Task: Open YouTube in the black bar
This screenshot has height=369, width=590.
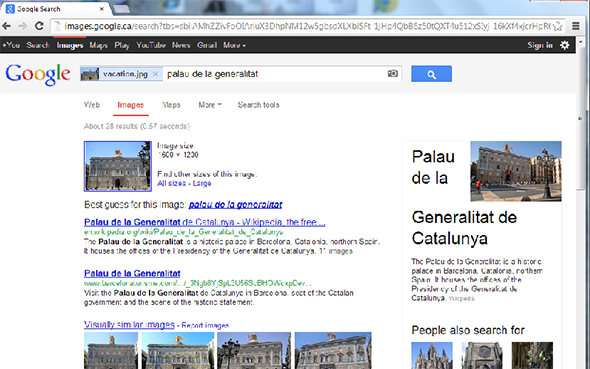Action: coord(151,45)
